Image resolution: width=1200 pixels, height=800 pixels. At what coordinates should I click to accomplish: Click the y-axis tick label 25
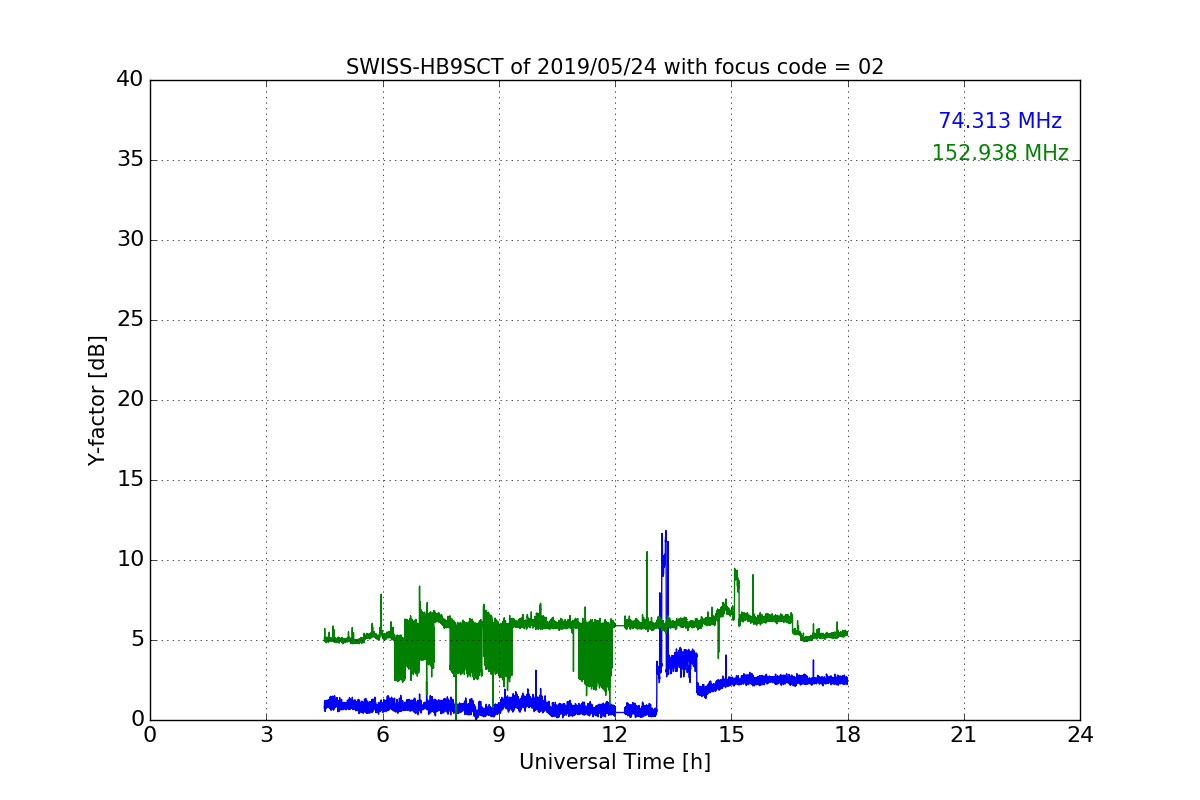pyautogui.click(x=130, y=320)
